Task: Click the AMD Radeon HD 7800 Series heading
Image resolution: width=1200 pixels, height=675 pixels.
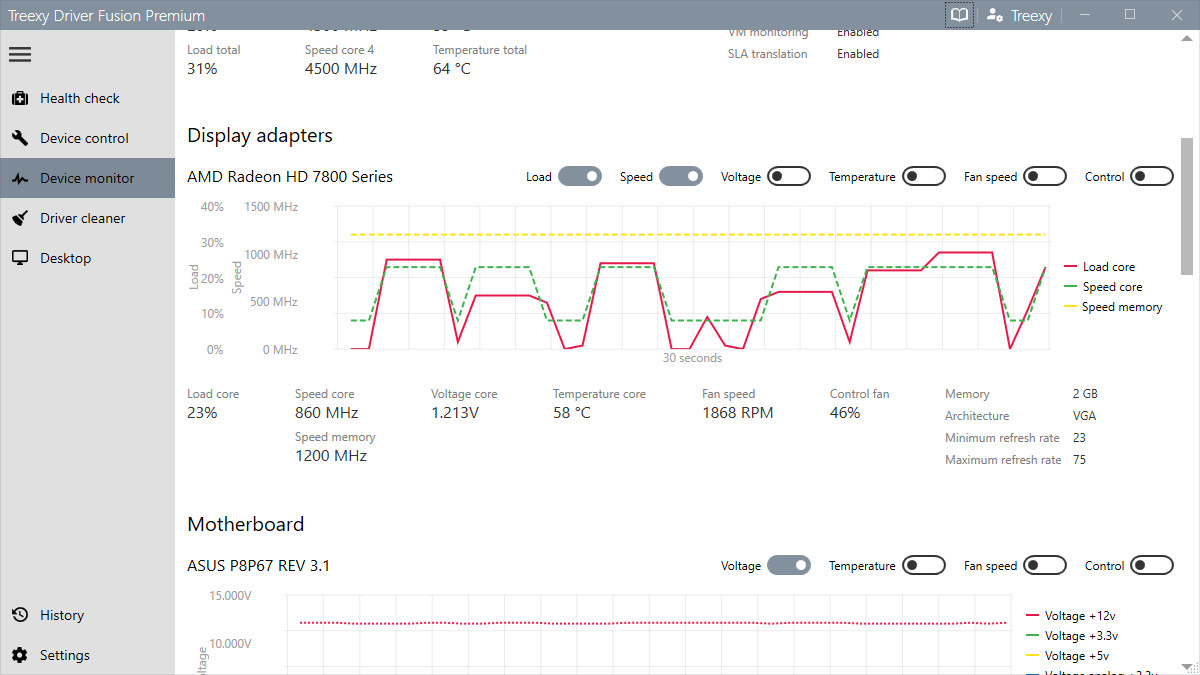Action: (x=290, y=176)
